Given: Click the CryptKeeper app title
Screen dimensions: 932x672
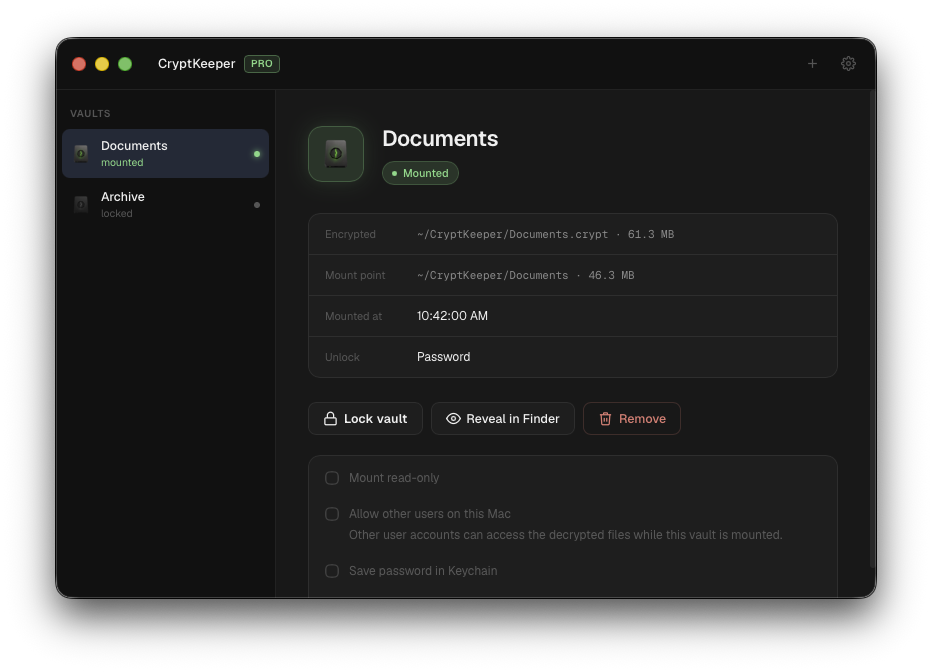Looking at the screenshot, I should click(x=196, y=64).
